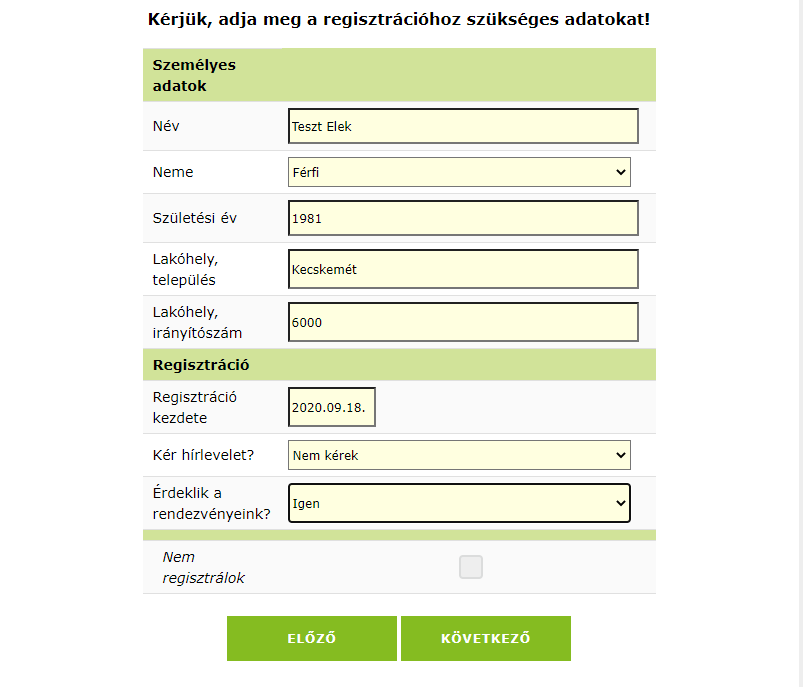Image resolution: width=803 pixels, height=687 pixels.
Task: Click the Születési év label
Action: click(195, 218)
